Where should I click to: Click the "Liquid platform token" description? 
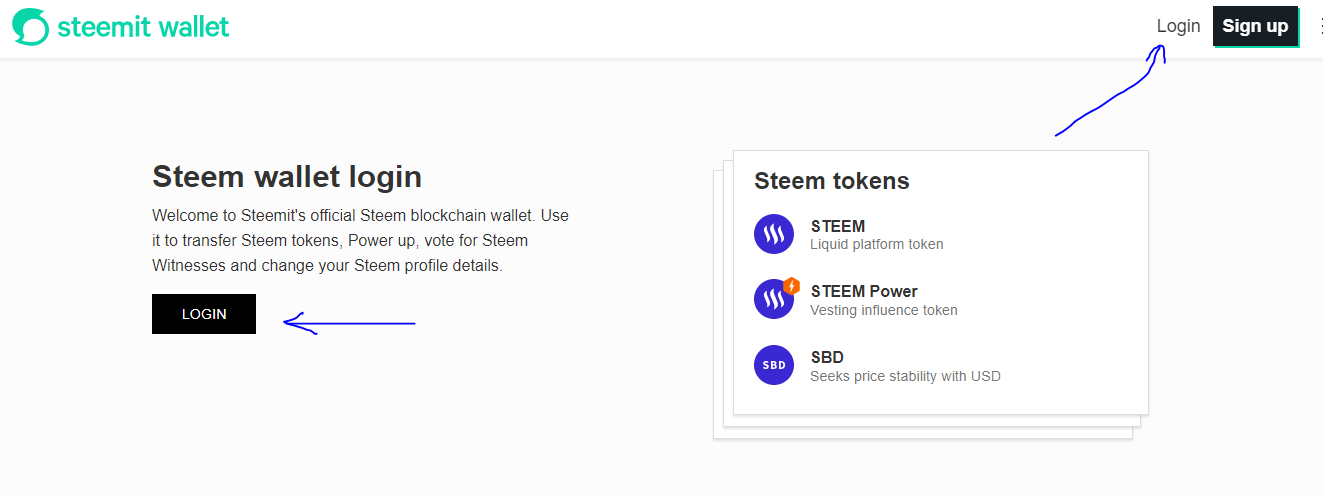click(876, 244)
